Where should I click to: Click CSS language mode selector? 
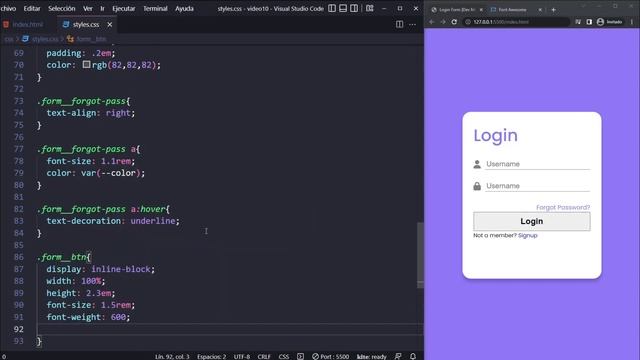click(284, 356)
